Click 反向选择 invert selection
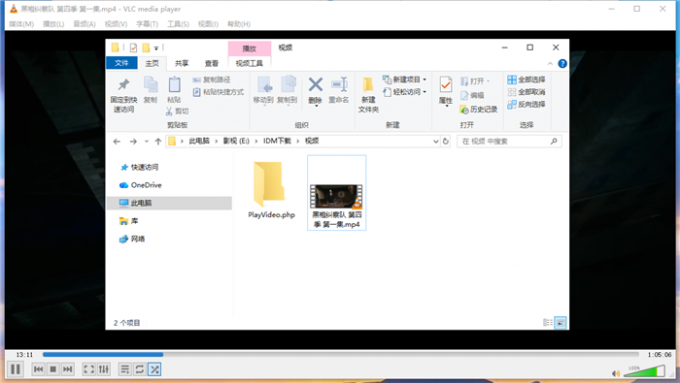Viewport: 680px width, 383px height. click(x=526, y=105)
